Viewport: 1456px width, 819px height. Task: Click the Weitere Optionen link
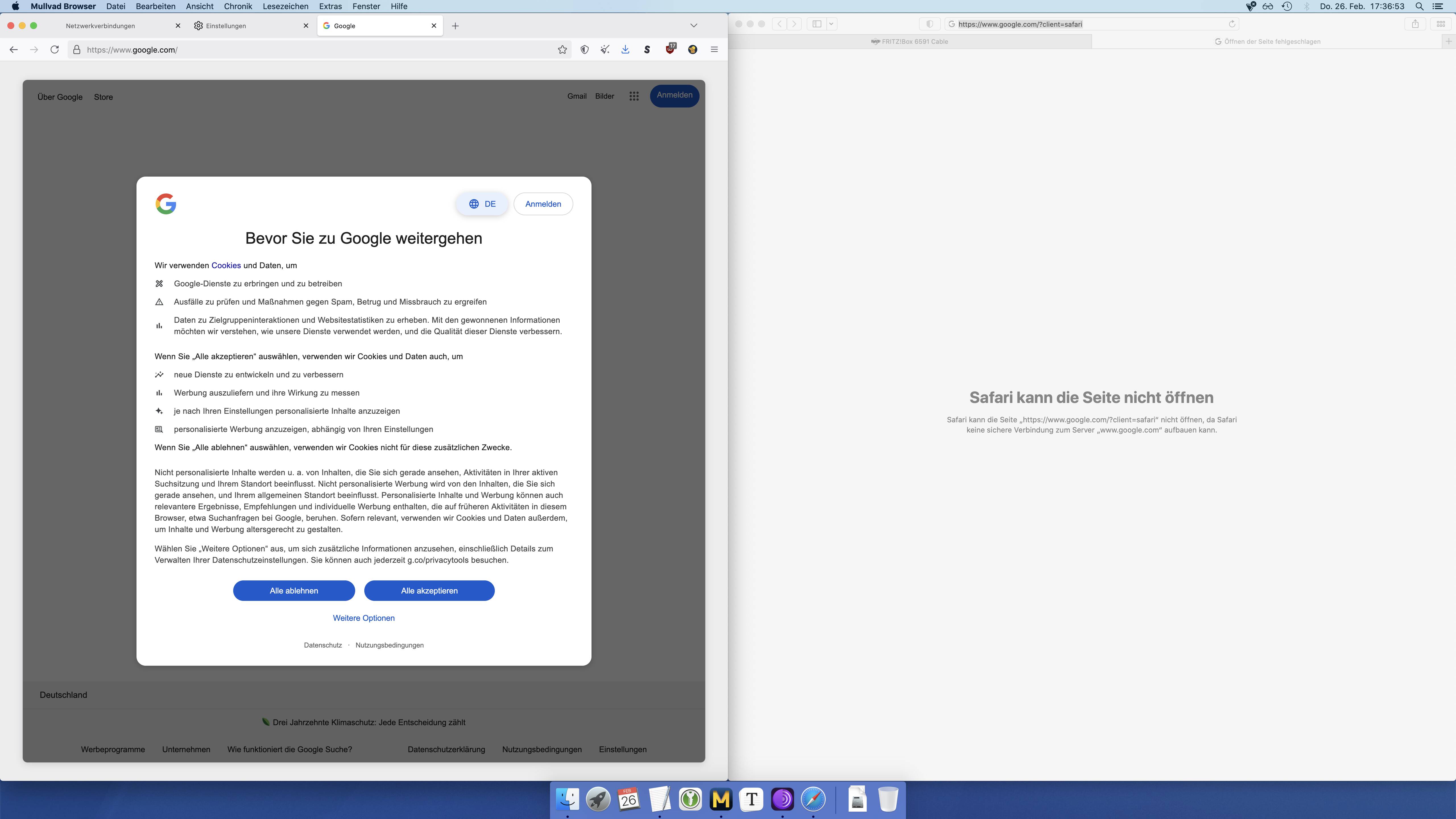point(363,618)
